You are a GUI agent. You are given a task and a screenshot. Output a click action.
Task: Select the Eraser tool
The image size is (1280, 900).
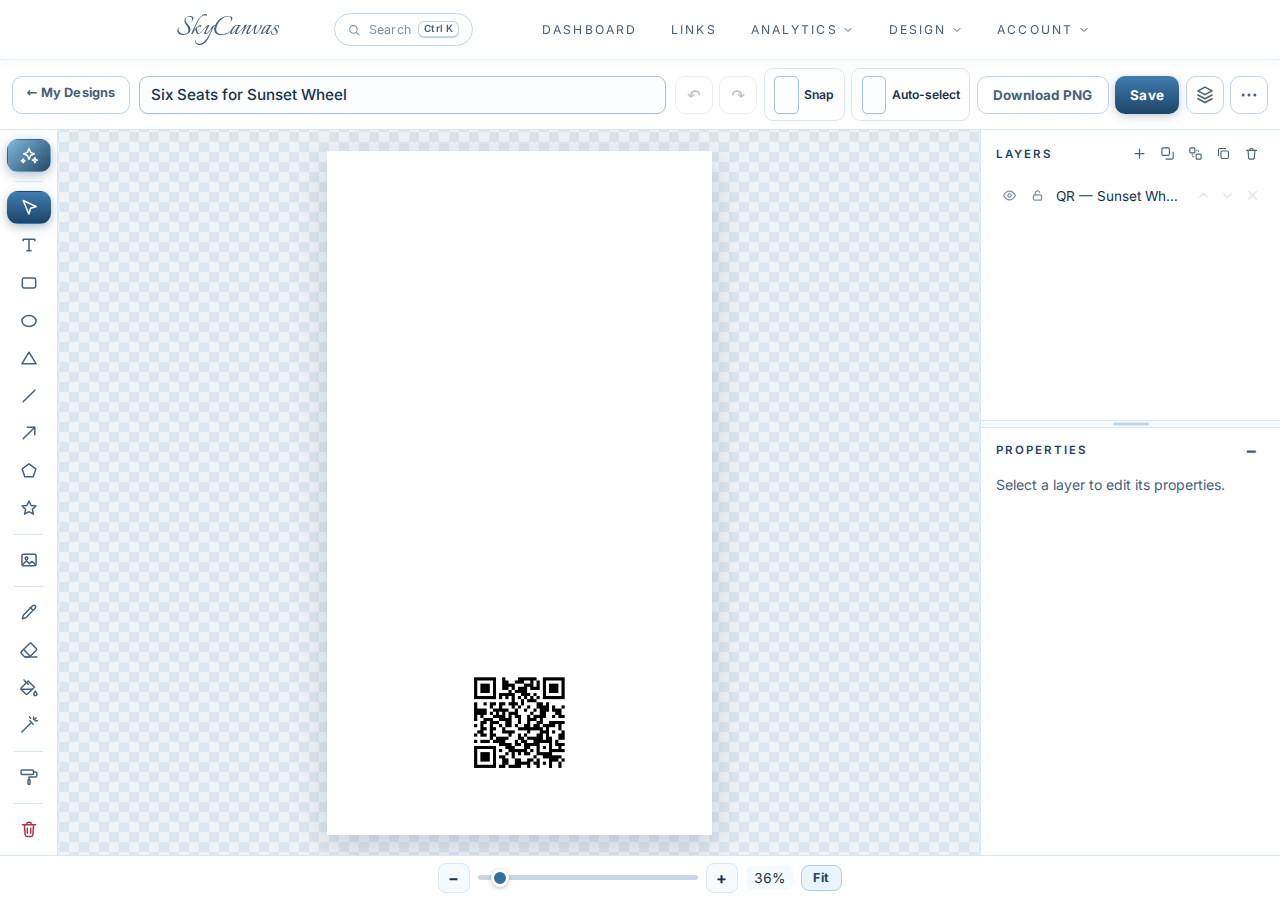[x=29, y=650]
